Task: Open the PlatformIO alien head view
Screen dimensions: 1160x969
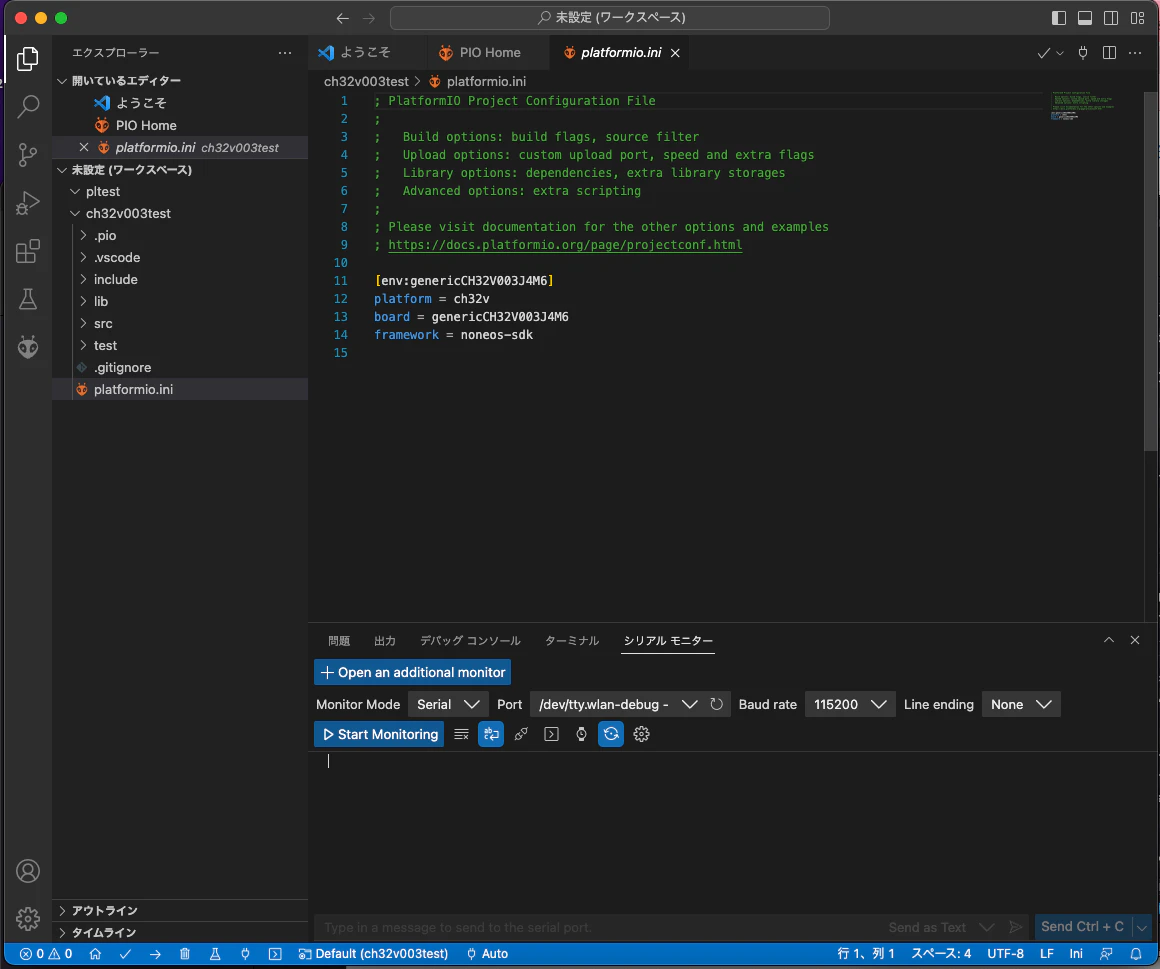Action: [28, 347]
